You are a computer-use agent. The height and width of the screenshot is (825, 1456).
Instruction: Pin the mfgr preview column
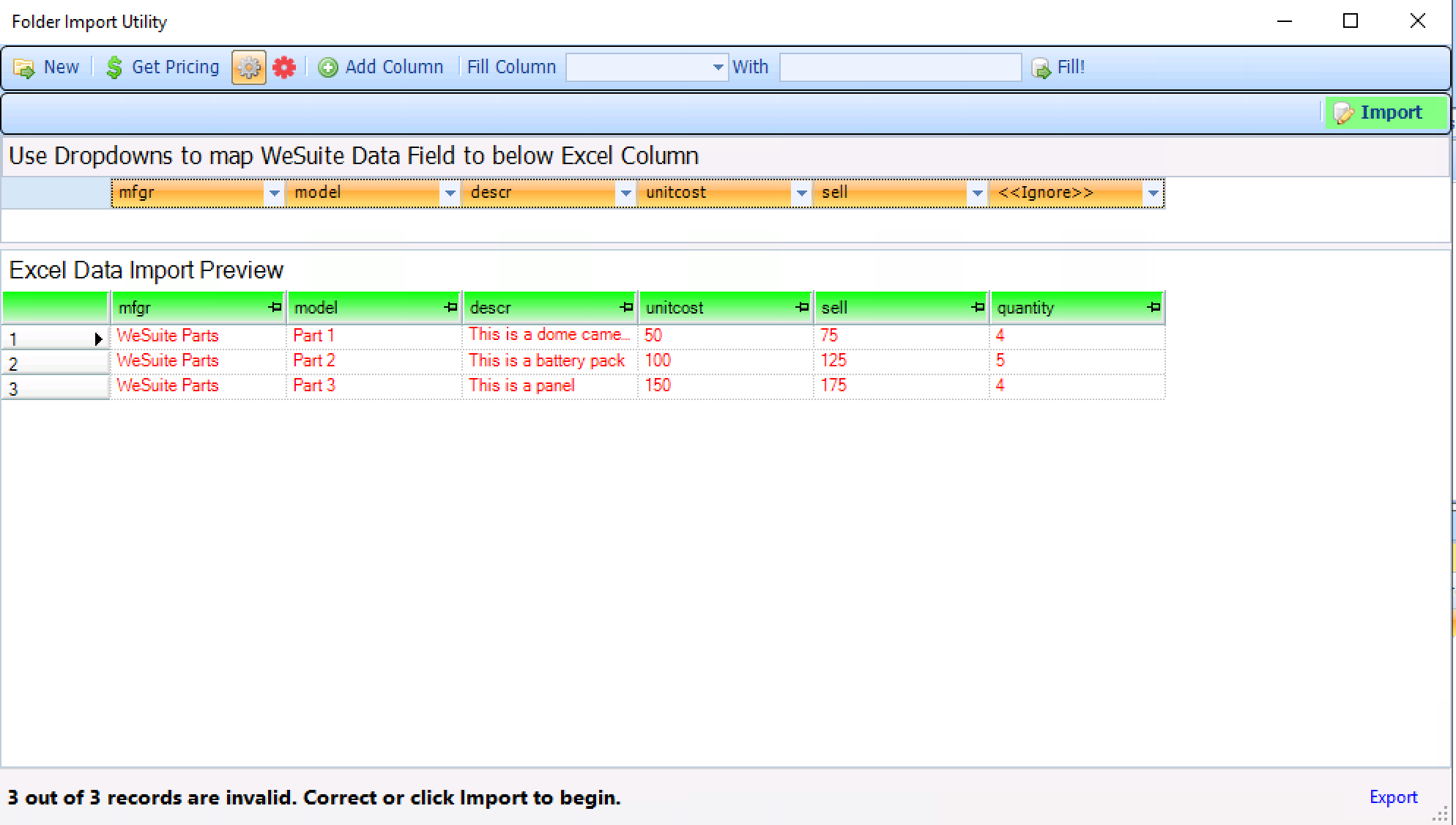(275, 308)
